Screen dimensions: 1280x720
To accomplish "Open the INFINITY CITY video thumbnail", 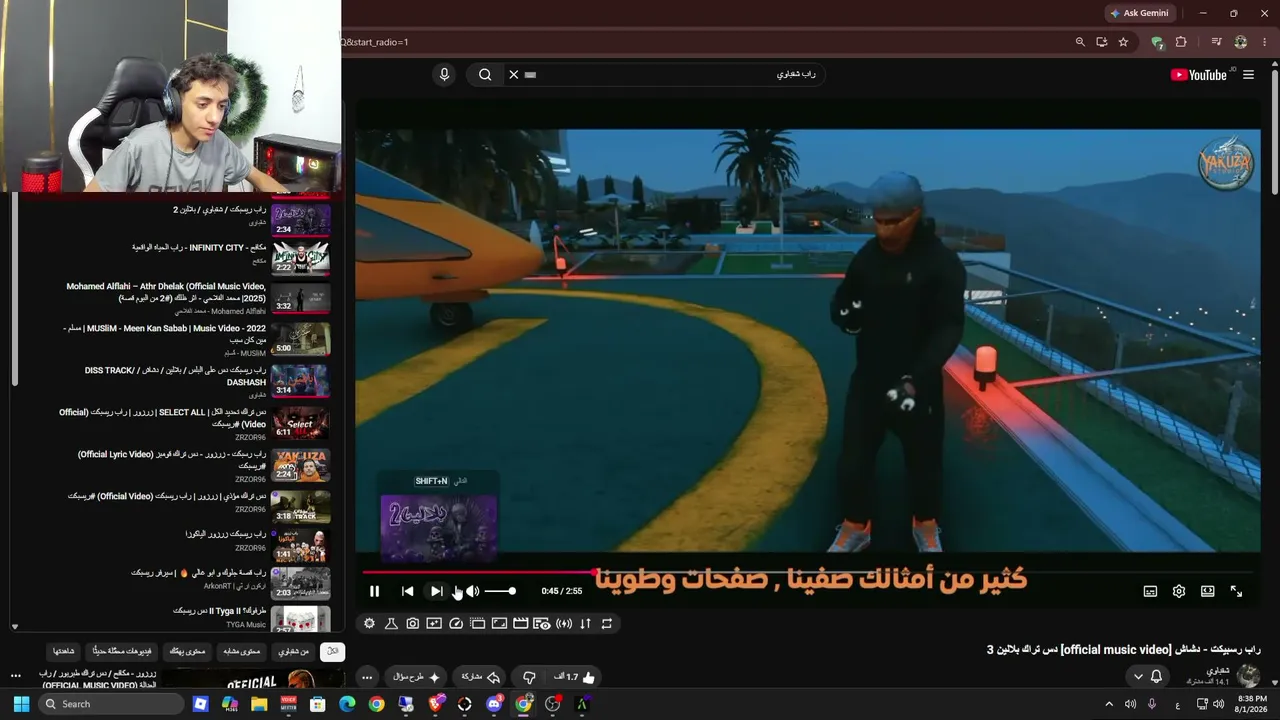I will coord(301,258).
